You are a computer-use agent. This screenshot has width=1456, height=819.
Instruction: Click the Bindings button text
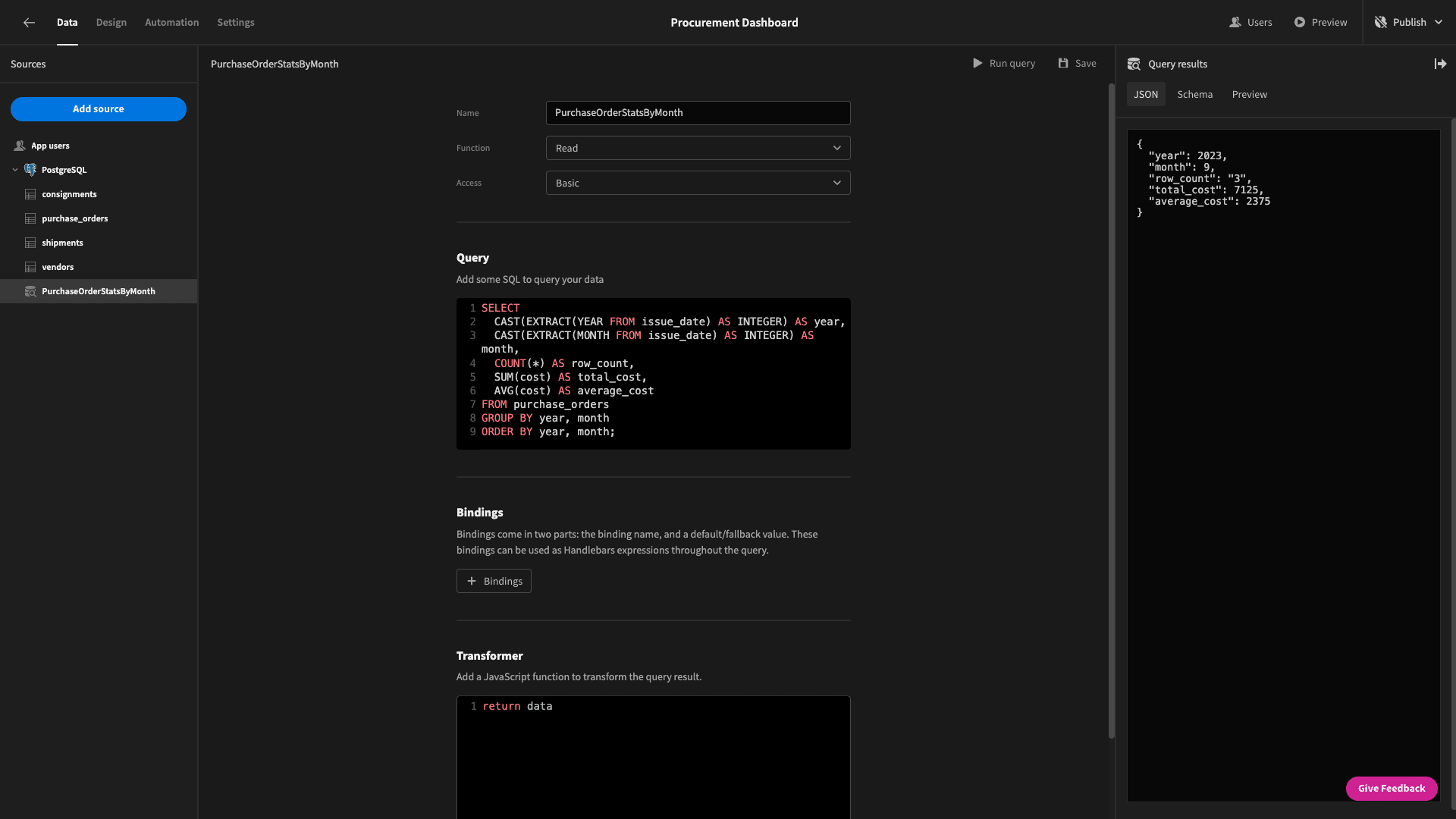click(x=503, y=582)
